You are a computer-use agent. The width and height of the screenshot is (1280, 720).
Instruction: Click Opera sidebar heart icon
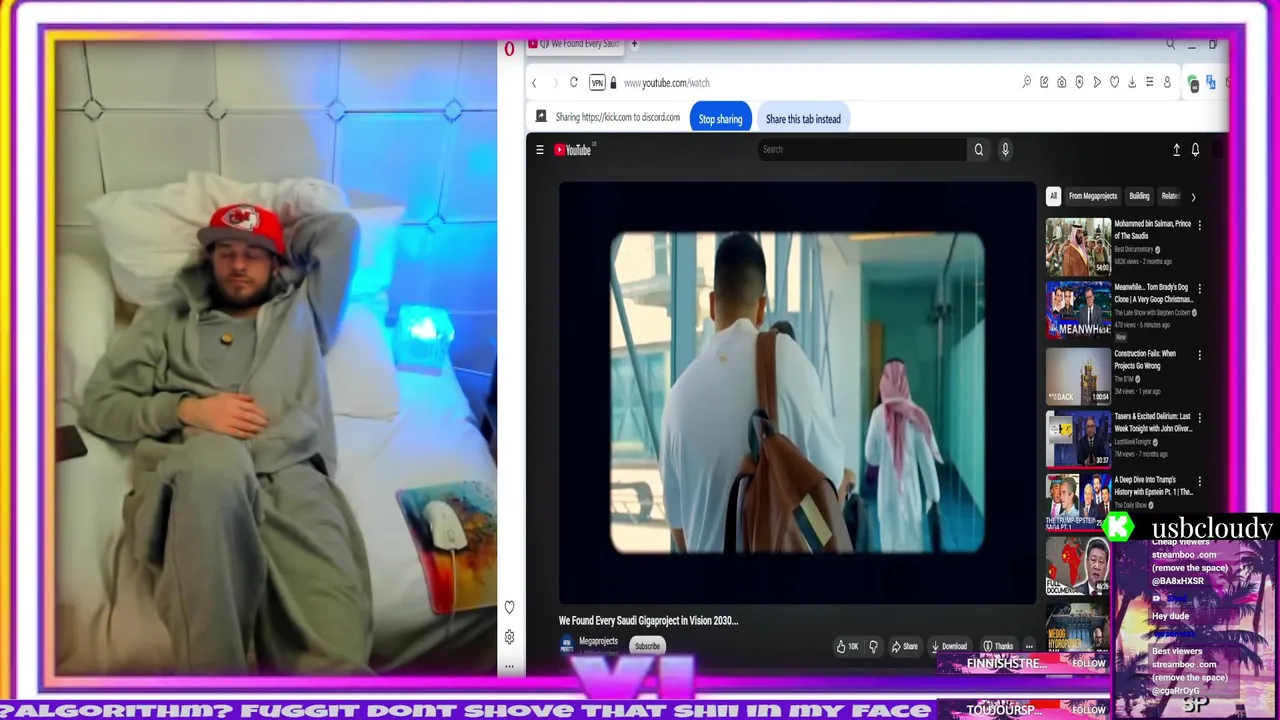[509, 607]
